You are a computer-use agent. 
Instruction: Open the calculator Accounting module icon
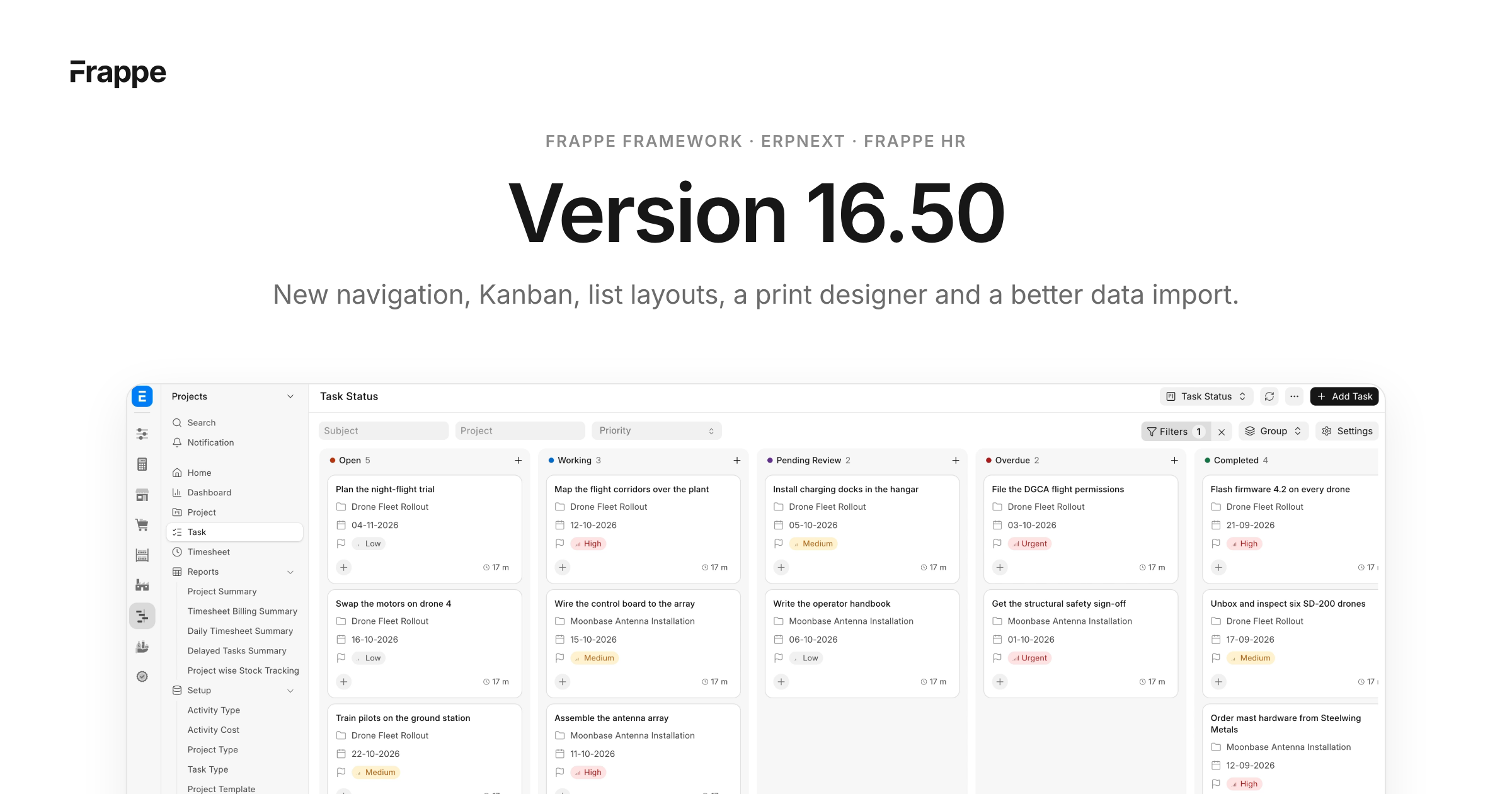coord(142,464)
